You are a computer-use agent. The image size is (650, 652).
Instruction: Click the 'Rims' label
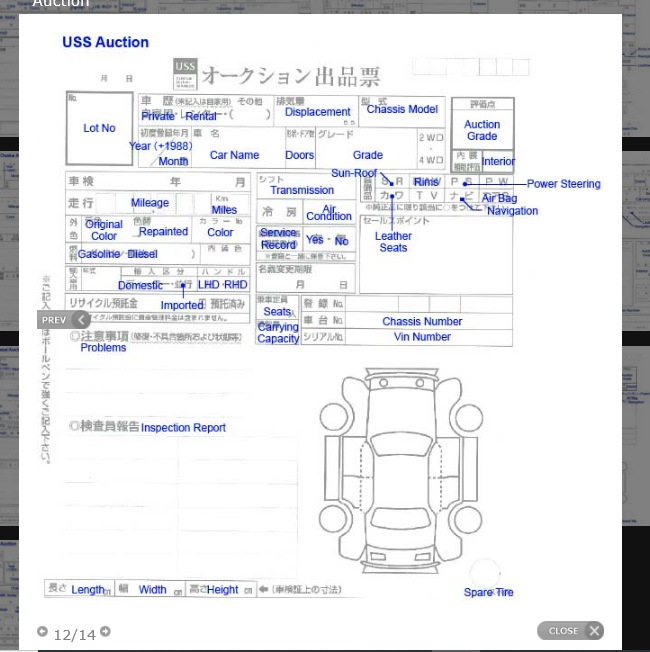coord(426,182)
